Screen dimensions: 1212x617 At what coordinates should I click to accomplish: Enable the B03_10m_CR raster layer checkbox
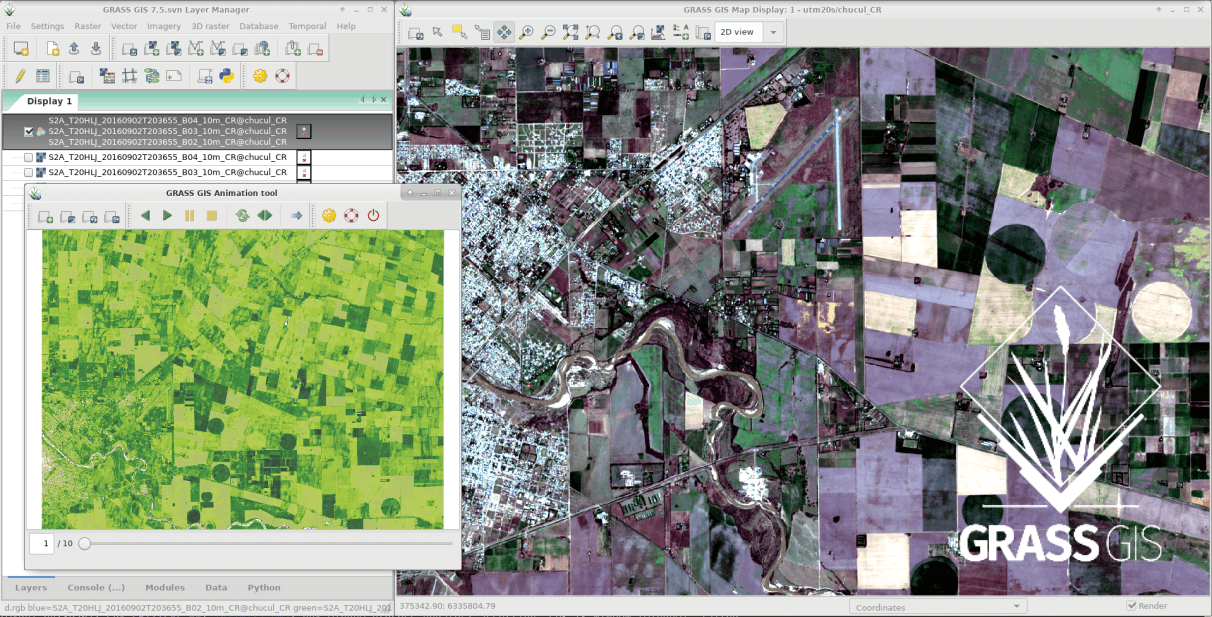(28, 172)
